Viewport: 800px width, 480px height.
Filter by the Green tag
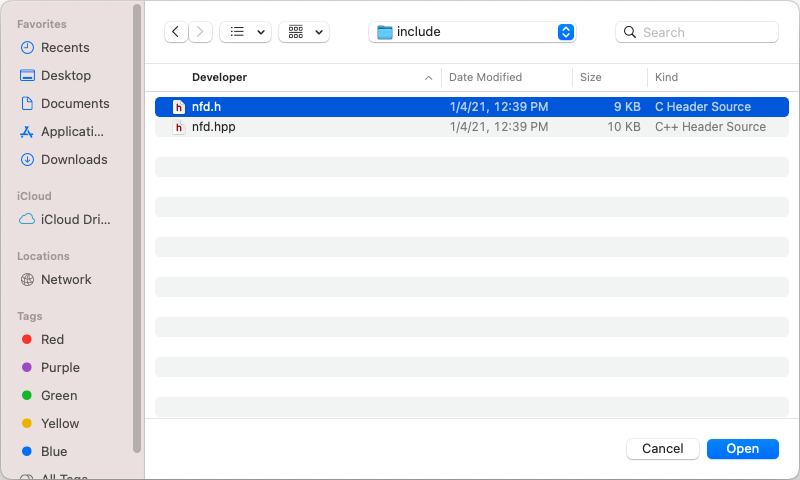(x=59, y=395)
